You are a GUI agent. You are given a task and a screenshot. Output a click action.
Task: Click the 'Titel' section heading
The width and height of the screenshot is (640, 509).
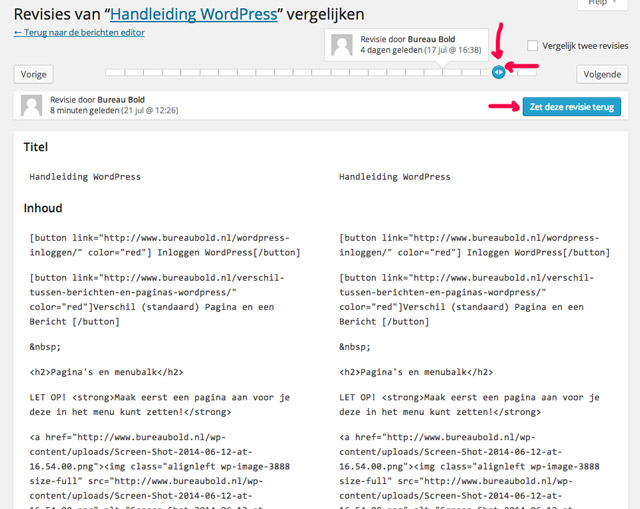[36, 147]
